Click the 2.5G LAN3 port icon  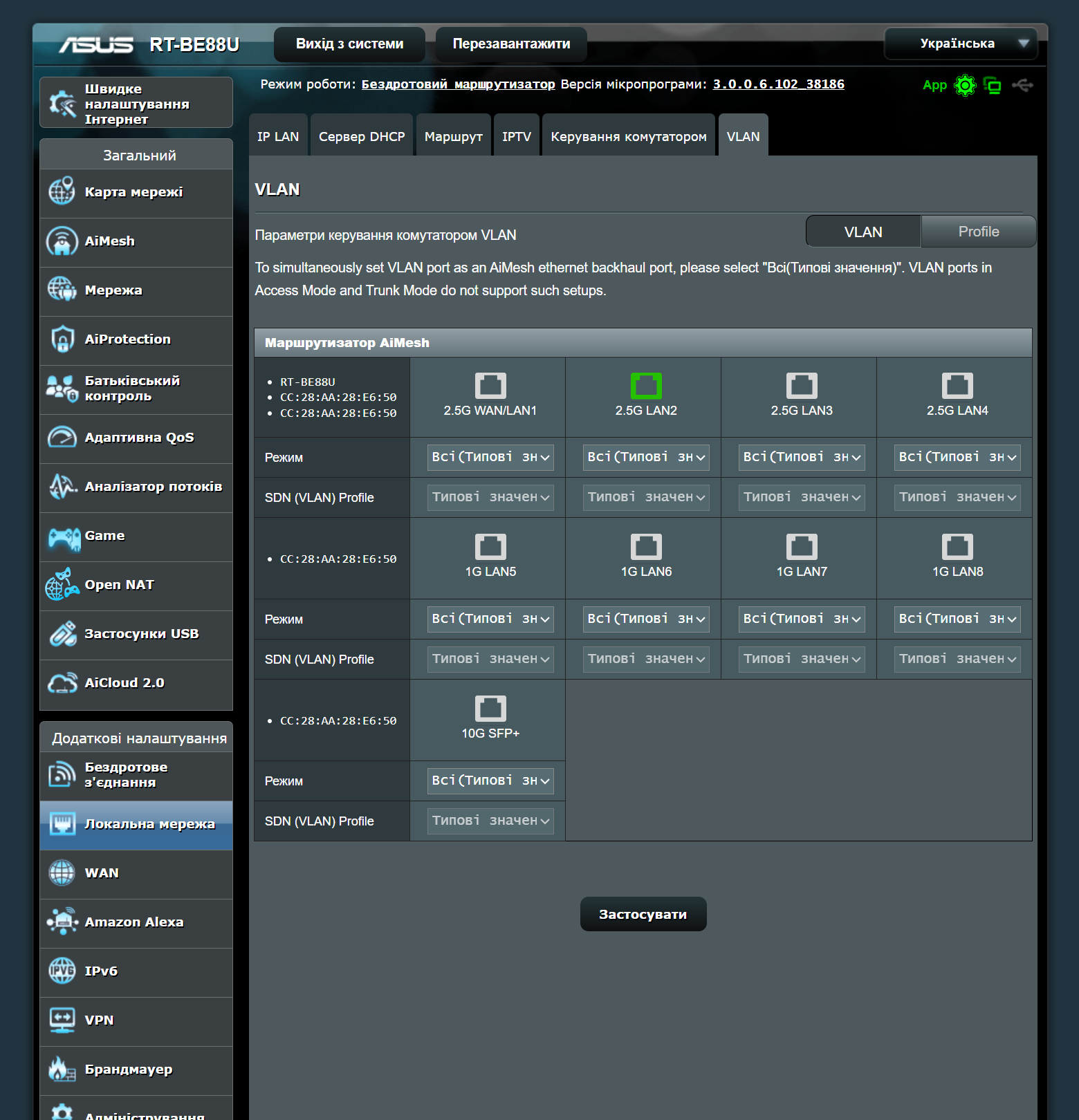click(x=802, y=385)
